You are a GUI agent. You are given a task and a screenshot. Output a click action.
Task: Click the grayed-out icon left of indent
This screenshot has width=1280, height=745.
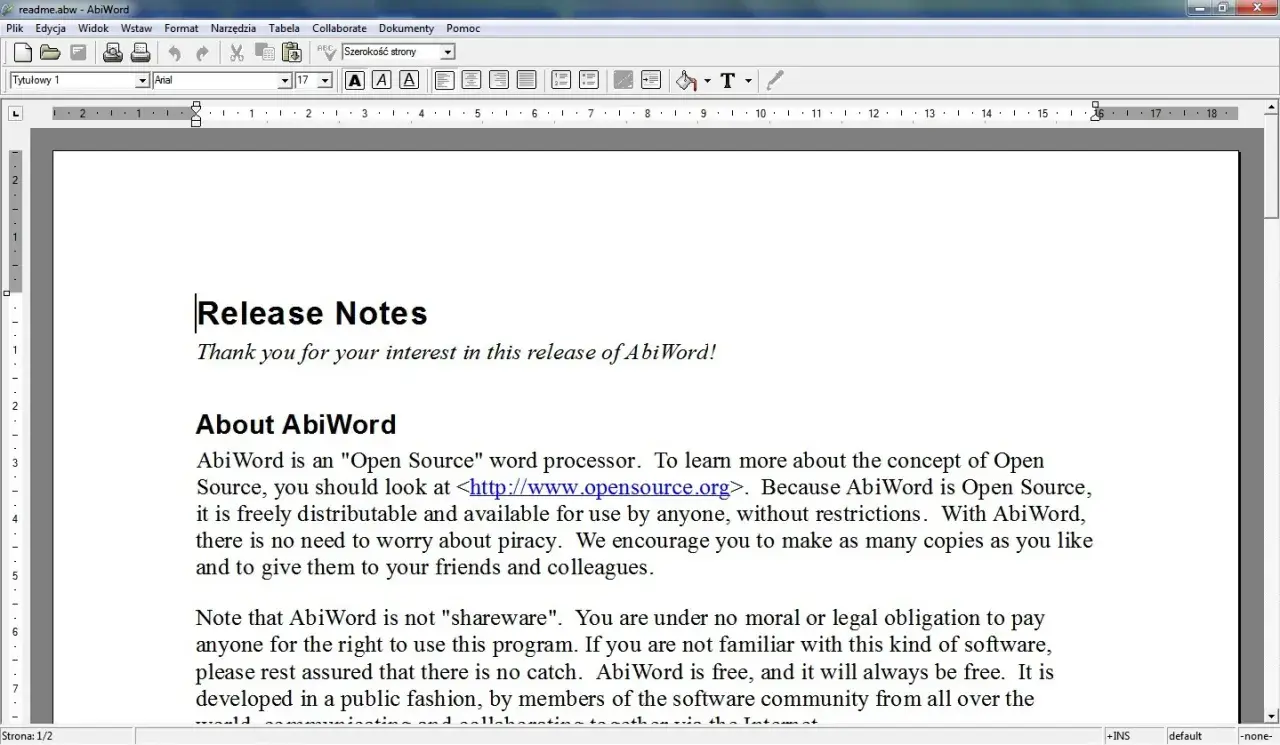tap(623, 80)
